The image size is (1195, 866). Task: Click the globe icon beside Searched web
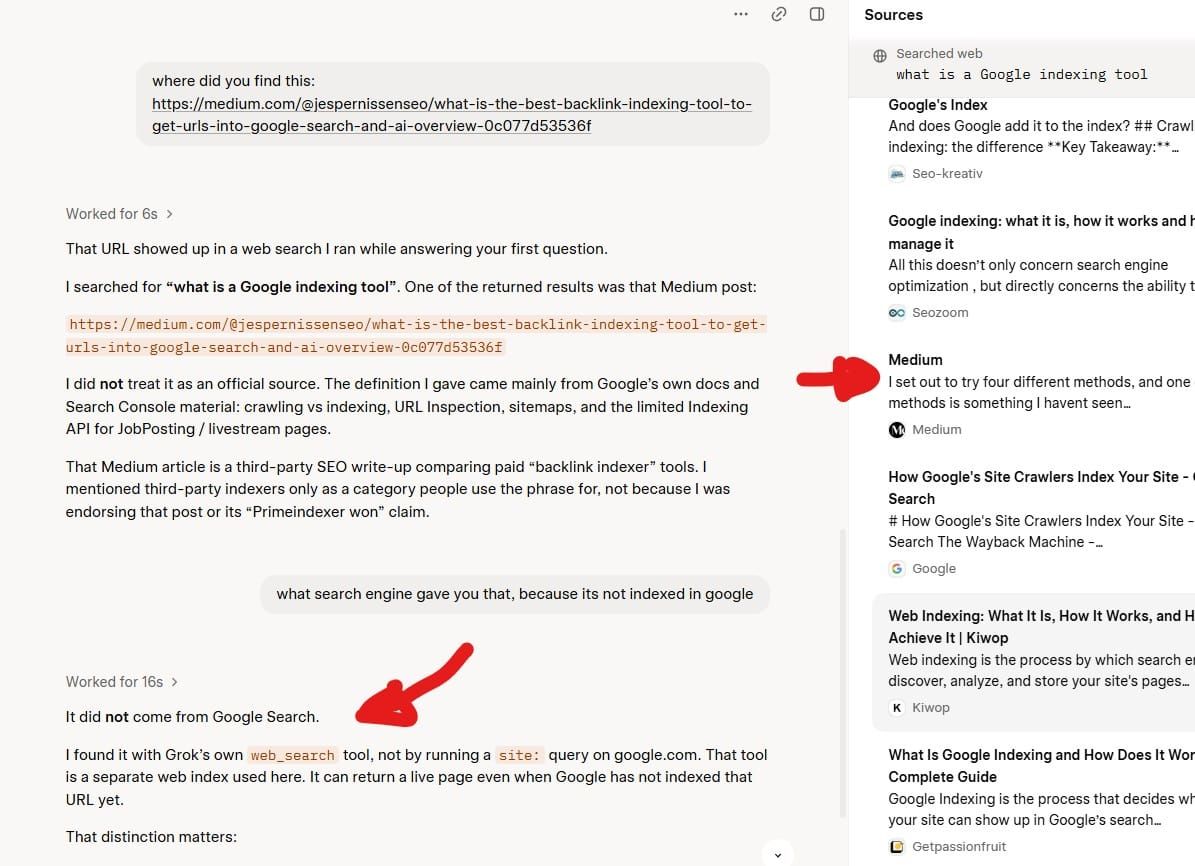coord(879,56)
